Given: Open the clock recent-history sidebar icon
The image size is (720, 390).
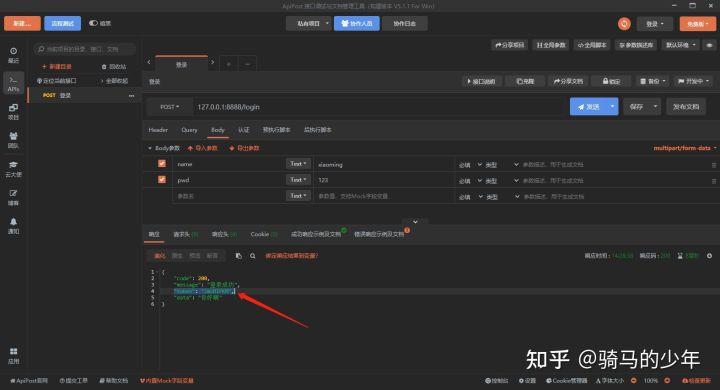Looking at the screenshot, I should [x=13, y=55].
